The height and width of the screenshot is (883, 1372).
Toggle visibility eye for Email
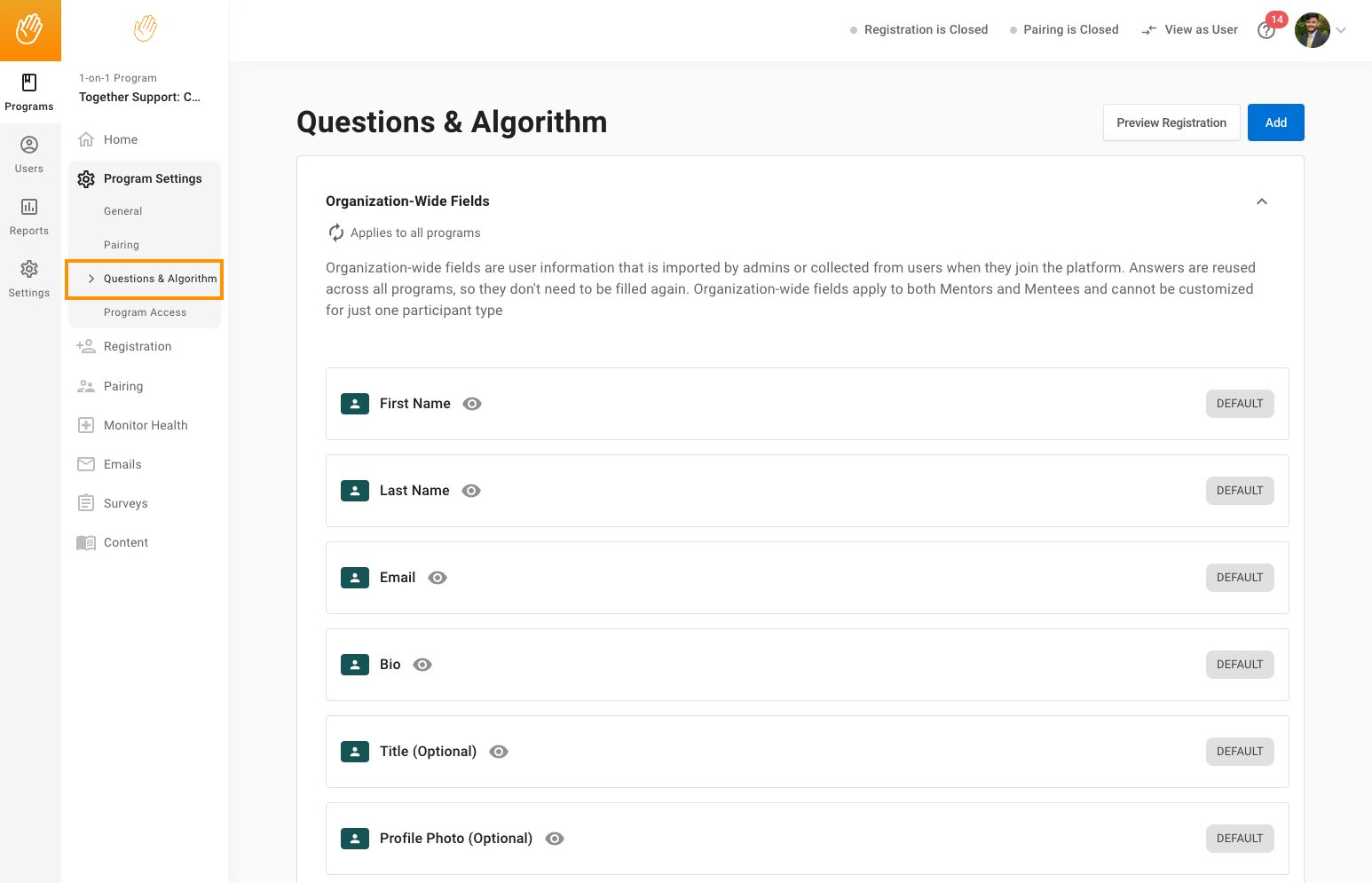pyautogui.click(x=438, y=578)
